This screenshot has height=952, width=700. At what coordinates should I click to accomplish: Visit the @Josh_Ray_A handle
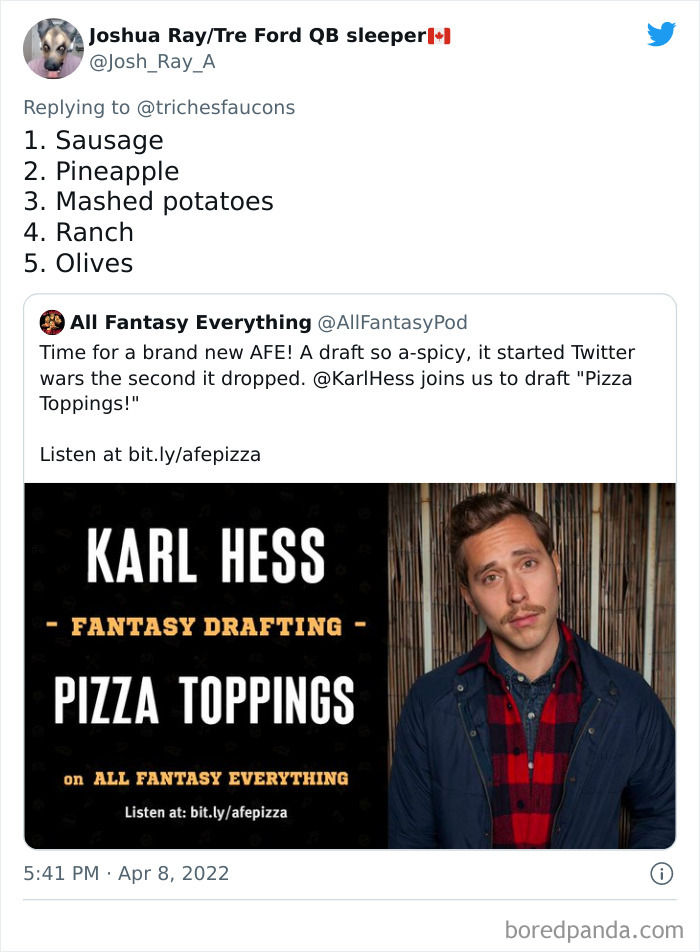[152, 62]
